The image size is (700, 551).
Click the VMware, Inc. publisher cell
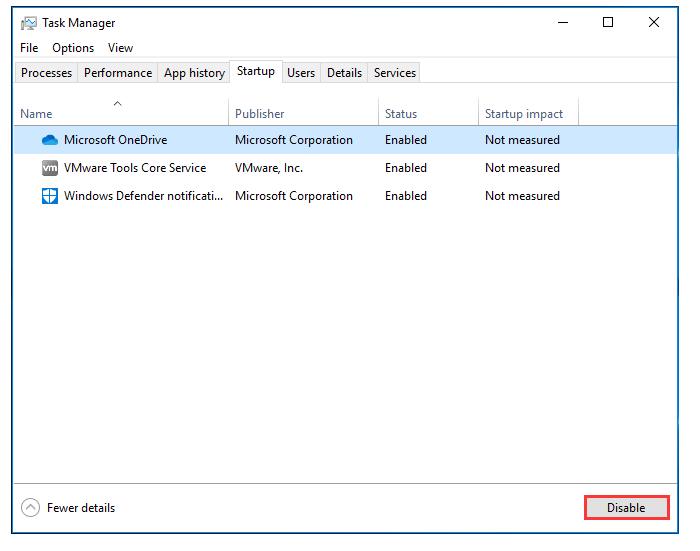tap(269, 168)
